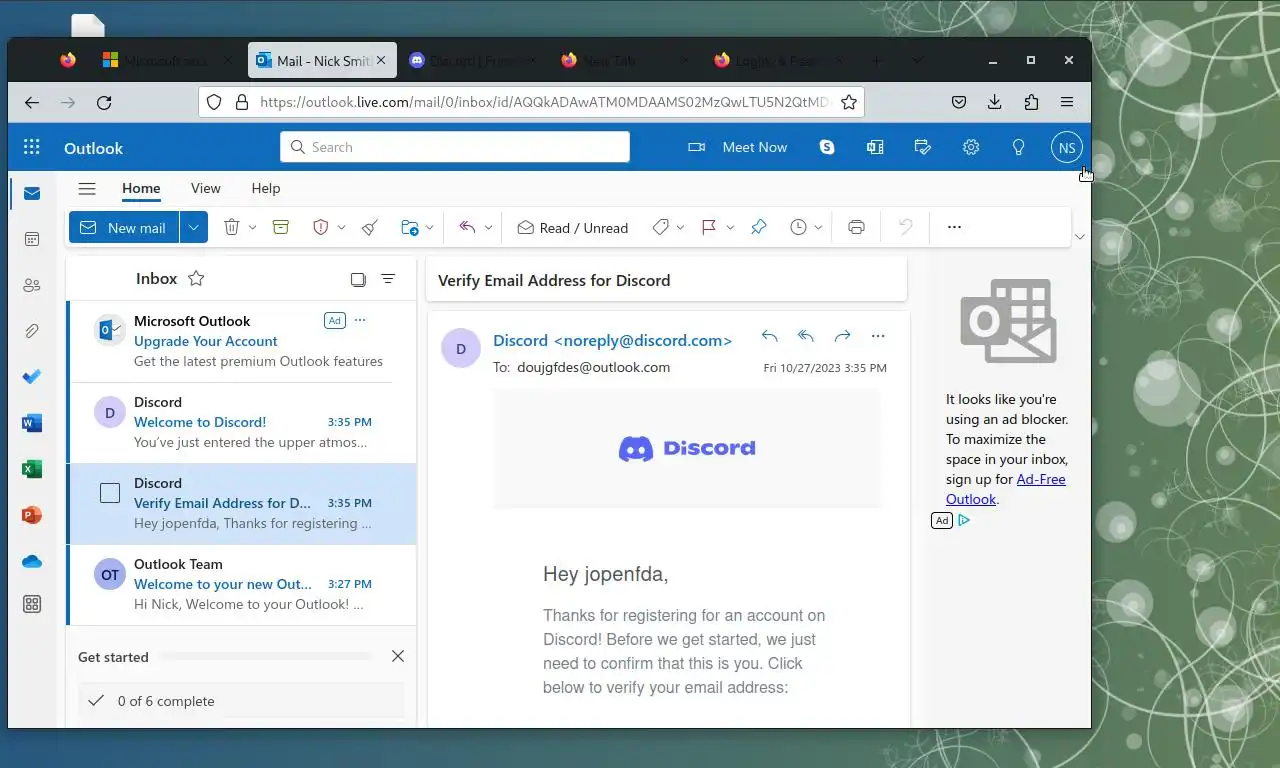Click sender Discord <noreply@discord.com>
This screenshot has height=768, width=1280.
[612, 341]
